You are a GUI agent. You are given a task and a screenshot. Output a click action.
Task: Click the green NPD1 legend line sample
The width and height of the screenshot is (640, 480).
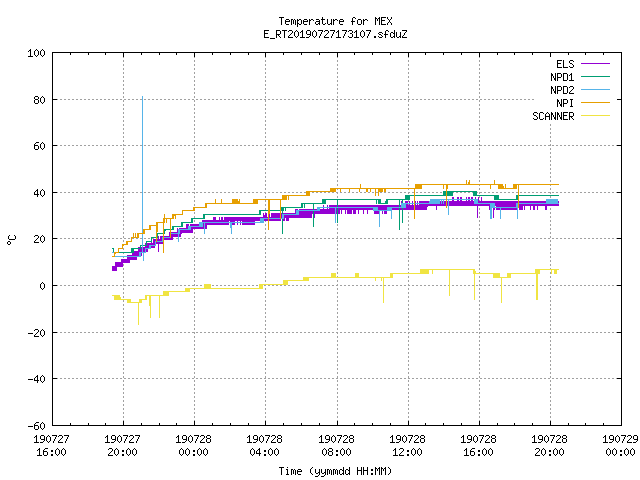coord(595,77)
